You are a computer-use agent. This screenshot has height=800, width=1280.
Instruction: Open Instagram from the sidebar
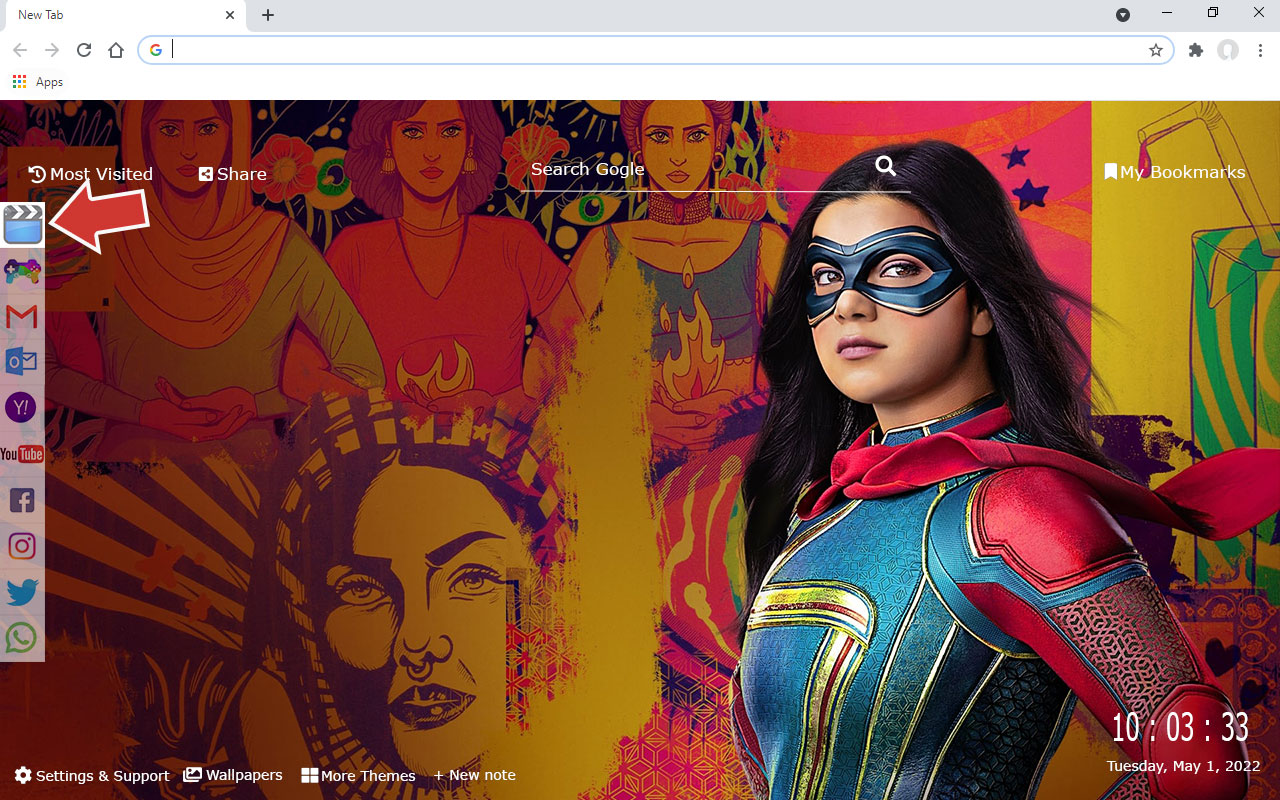click(22, 546)
